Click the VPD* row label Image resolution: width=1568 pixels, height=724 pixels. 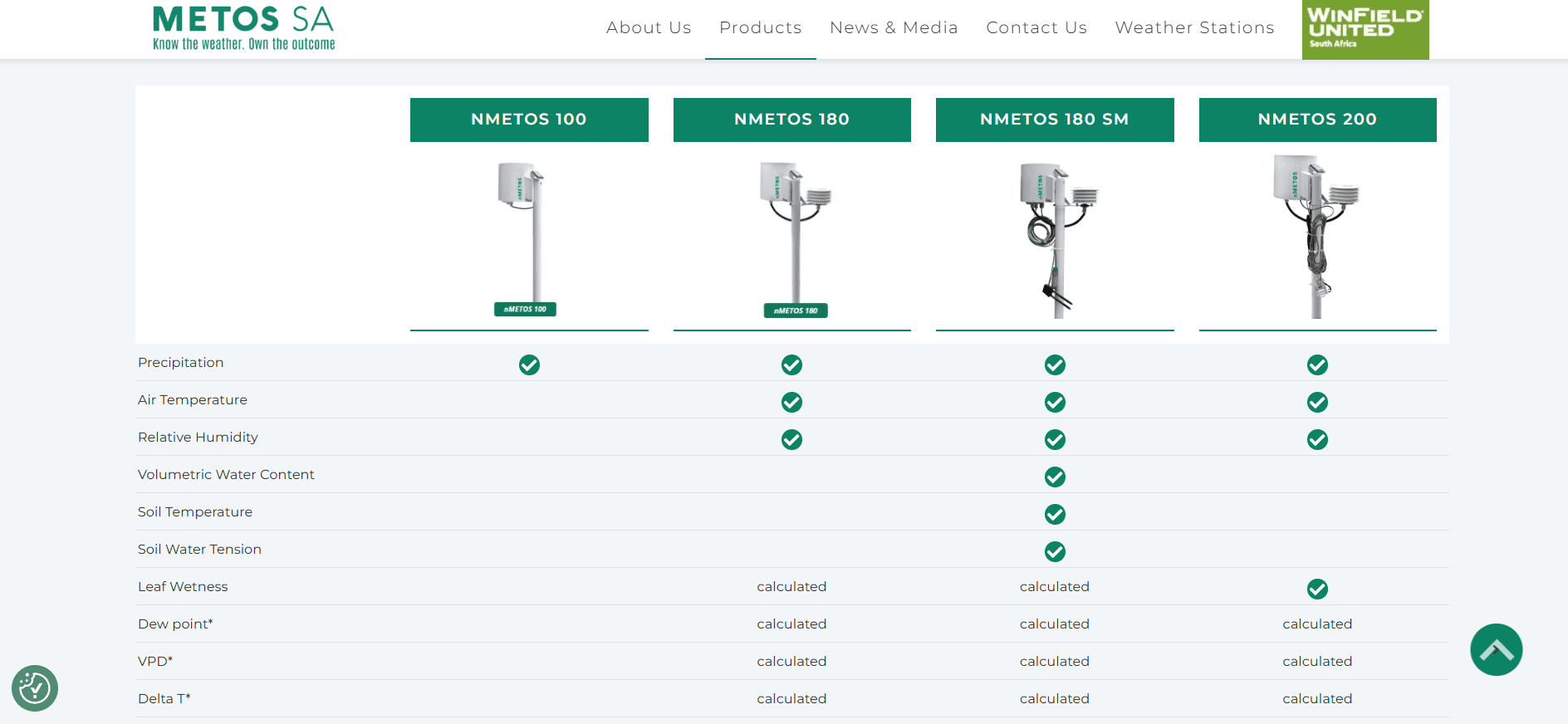coord(155,661)
